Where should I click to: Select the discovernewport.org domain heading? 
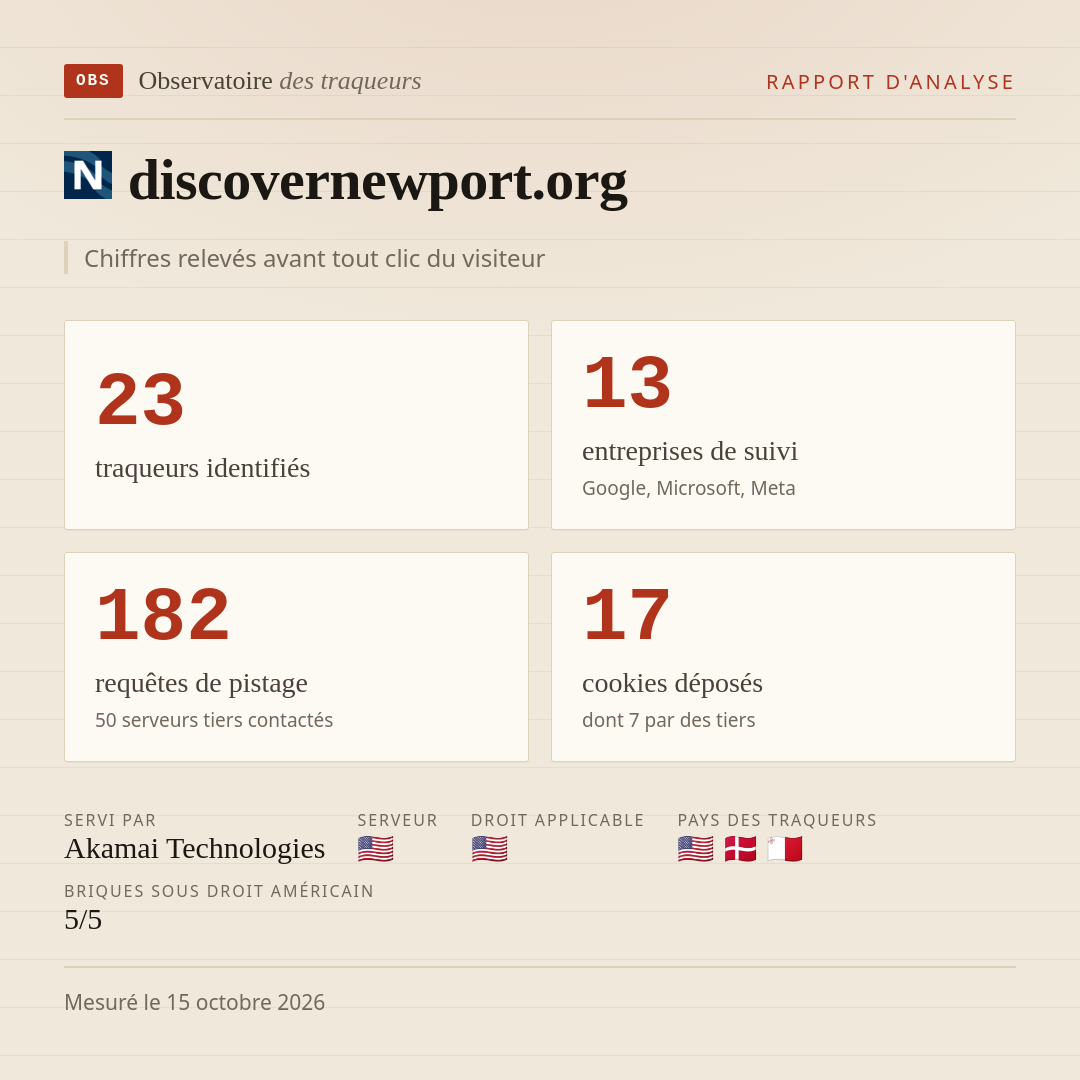tap(378, 180)
